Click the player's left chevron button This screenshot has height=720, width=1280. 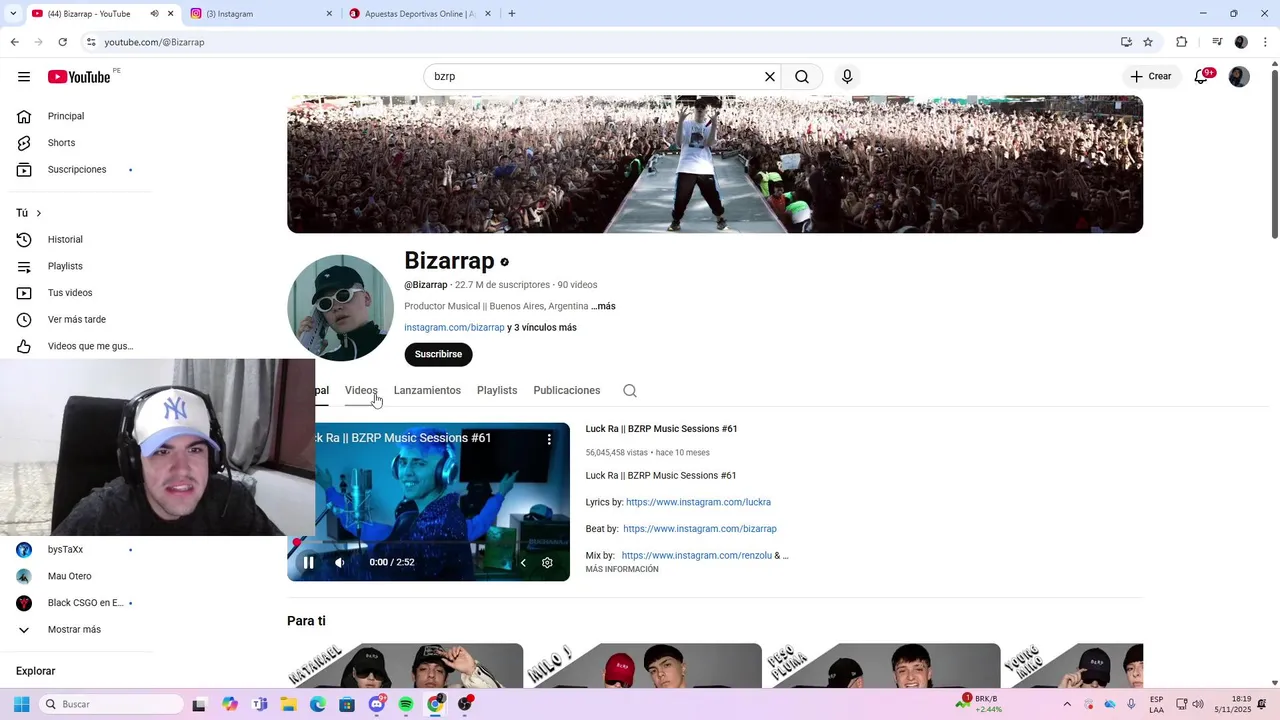coord(522,563)
